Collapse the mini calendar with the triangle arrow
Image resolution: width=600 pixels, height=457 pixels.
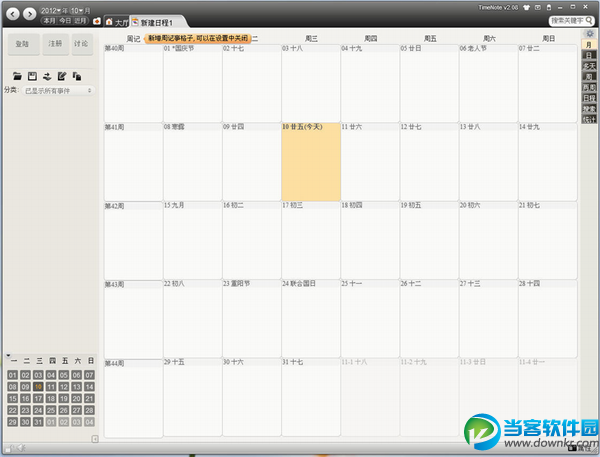[x=8, y=355]
